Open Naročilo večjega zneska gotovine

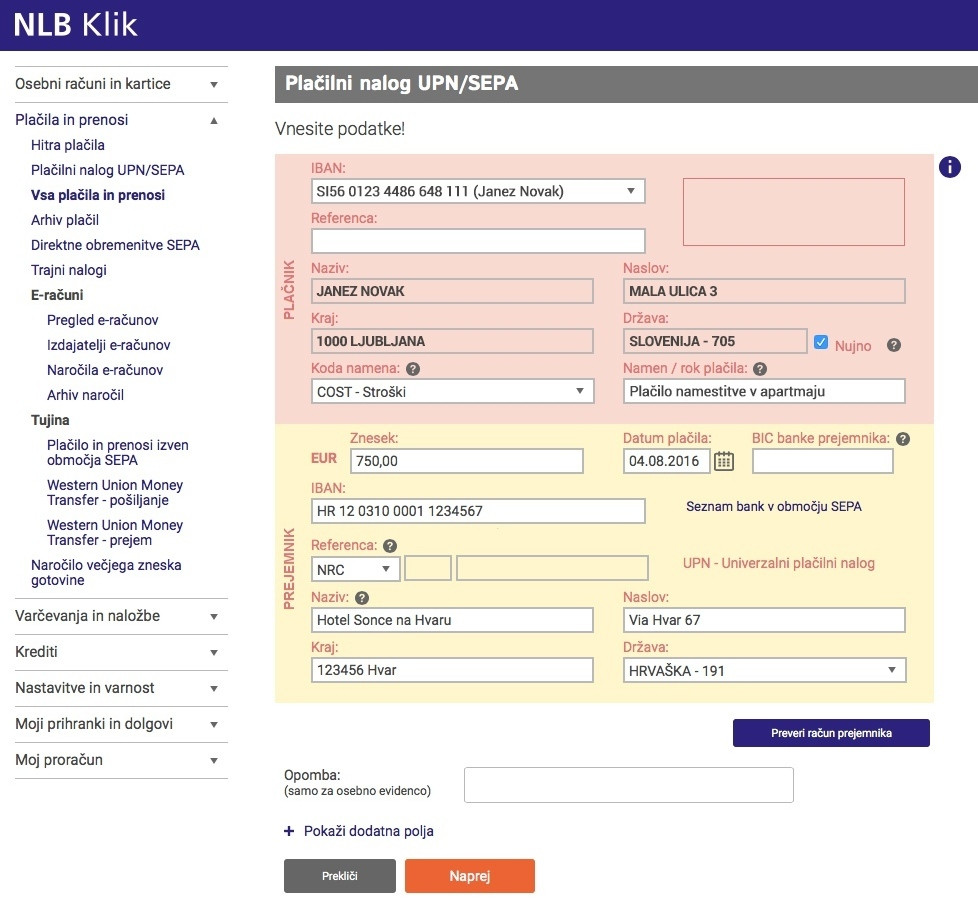[x=106, y=573]
